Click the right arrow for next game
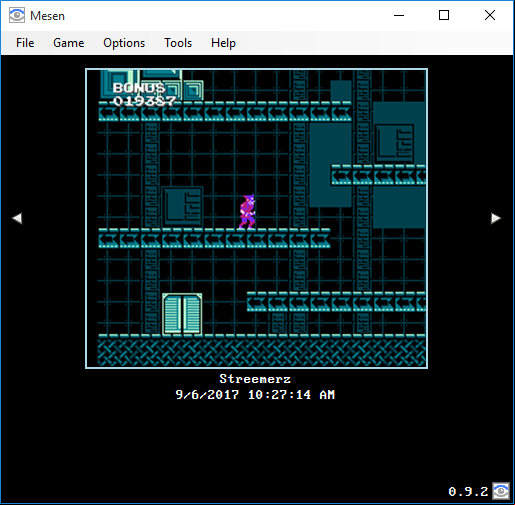This screenshot has width=515, height=505. pos(496,218)
